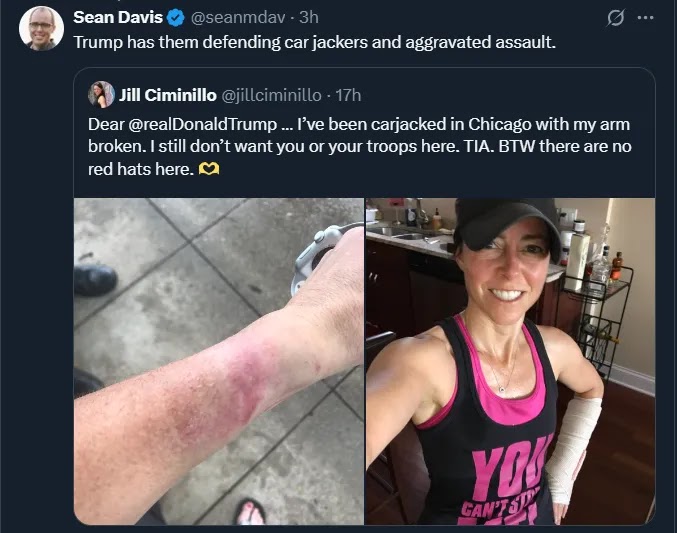The width and height of the screenshot is (677, 533).
Task: Click the 17h quoted post timestamp
Action: 348,95
